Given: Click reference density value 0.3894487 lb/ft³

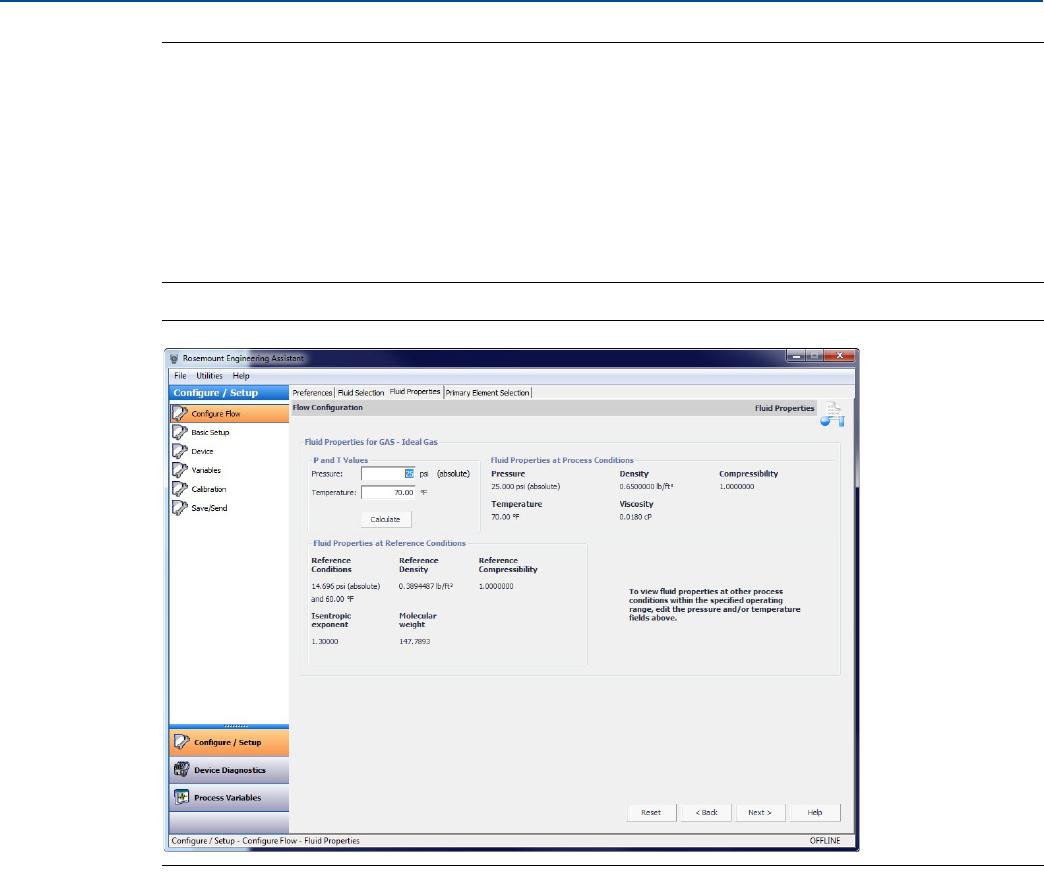Looking at the screenshot, I should [x=426, y=587].
